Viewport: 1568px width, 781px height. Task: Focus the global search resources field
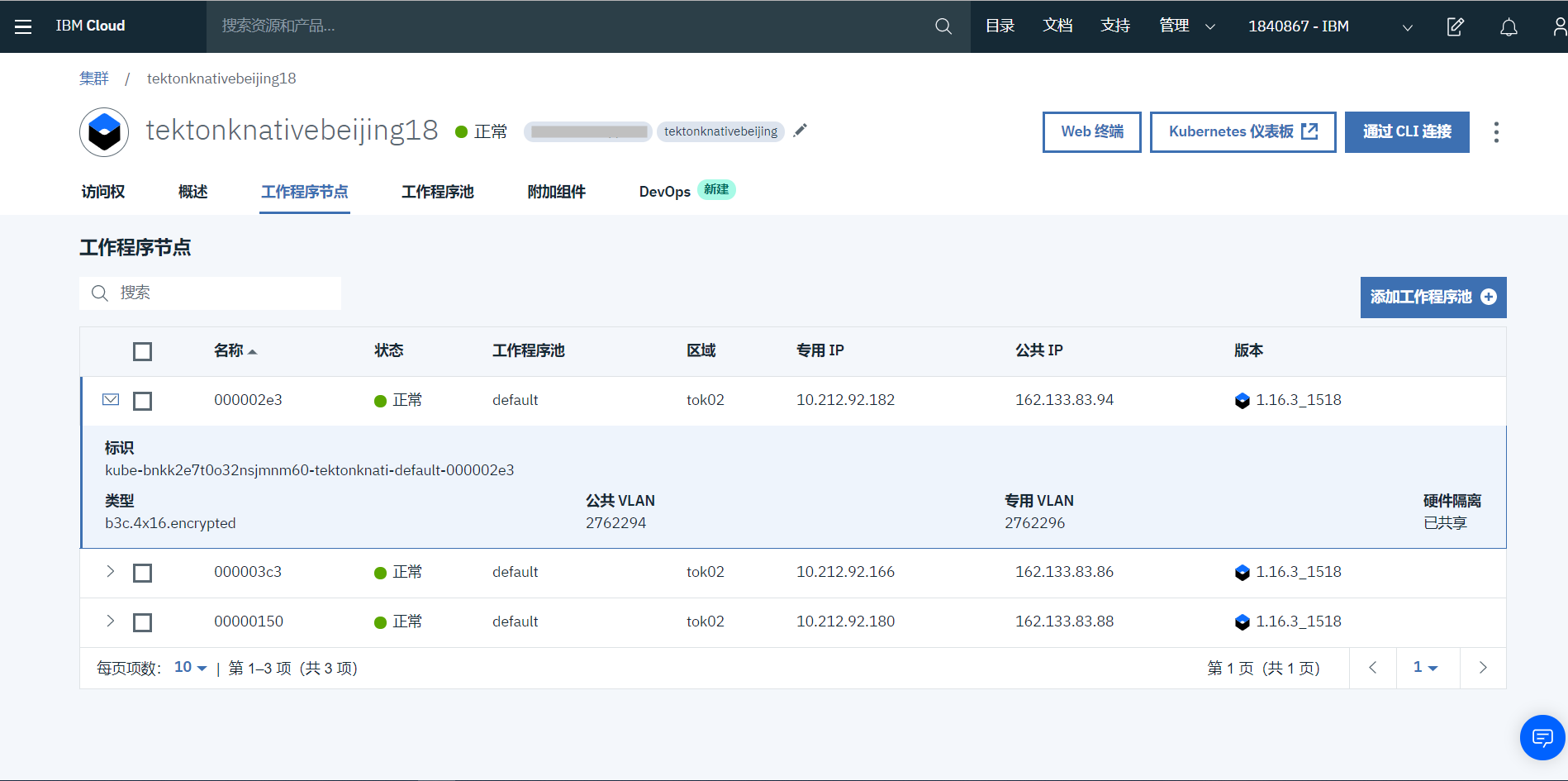pos(588,26)
